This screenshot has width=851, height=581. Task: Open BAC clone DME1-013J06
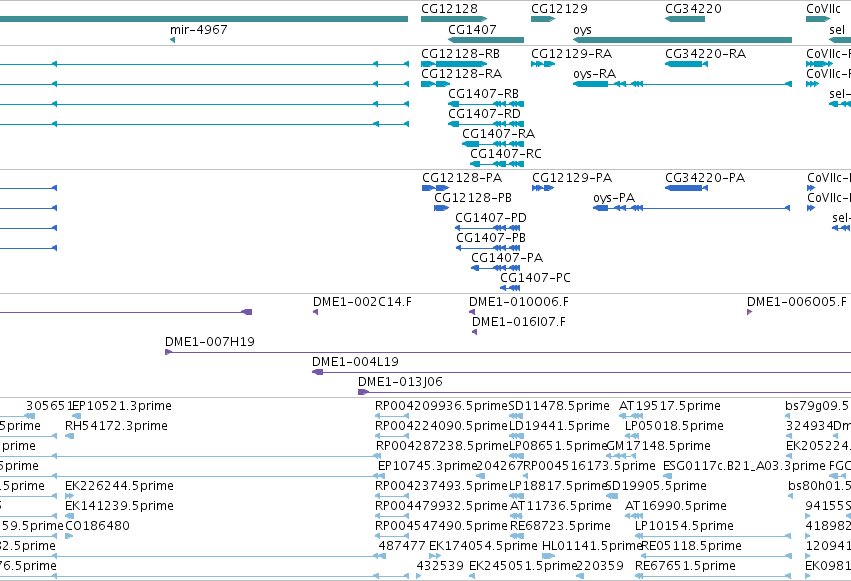pyautogui.click(x=400, y=382)
